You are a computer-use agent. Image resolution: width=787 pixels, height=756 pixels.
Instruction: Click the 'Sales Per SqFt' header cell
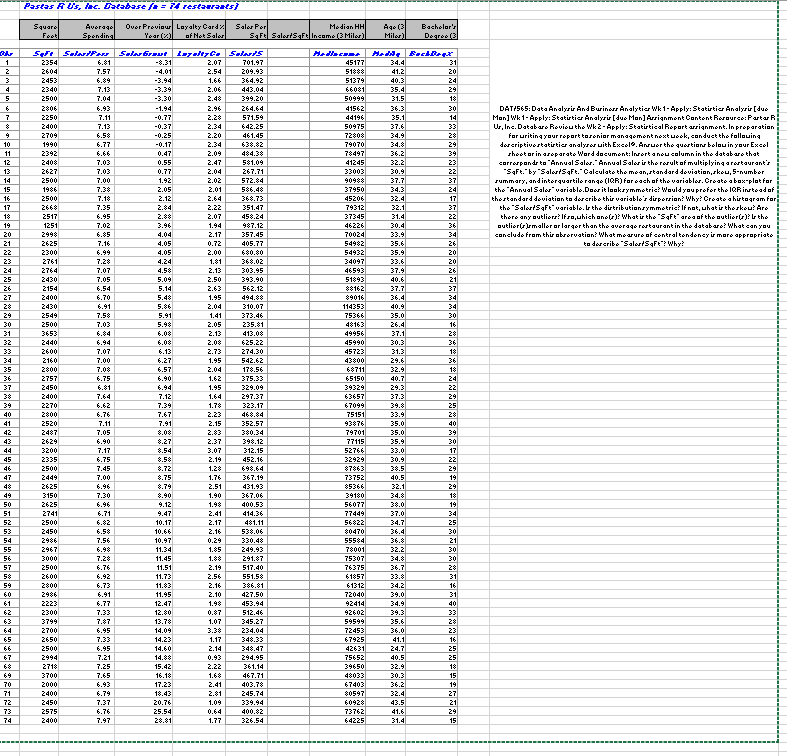point(246,30)
